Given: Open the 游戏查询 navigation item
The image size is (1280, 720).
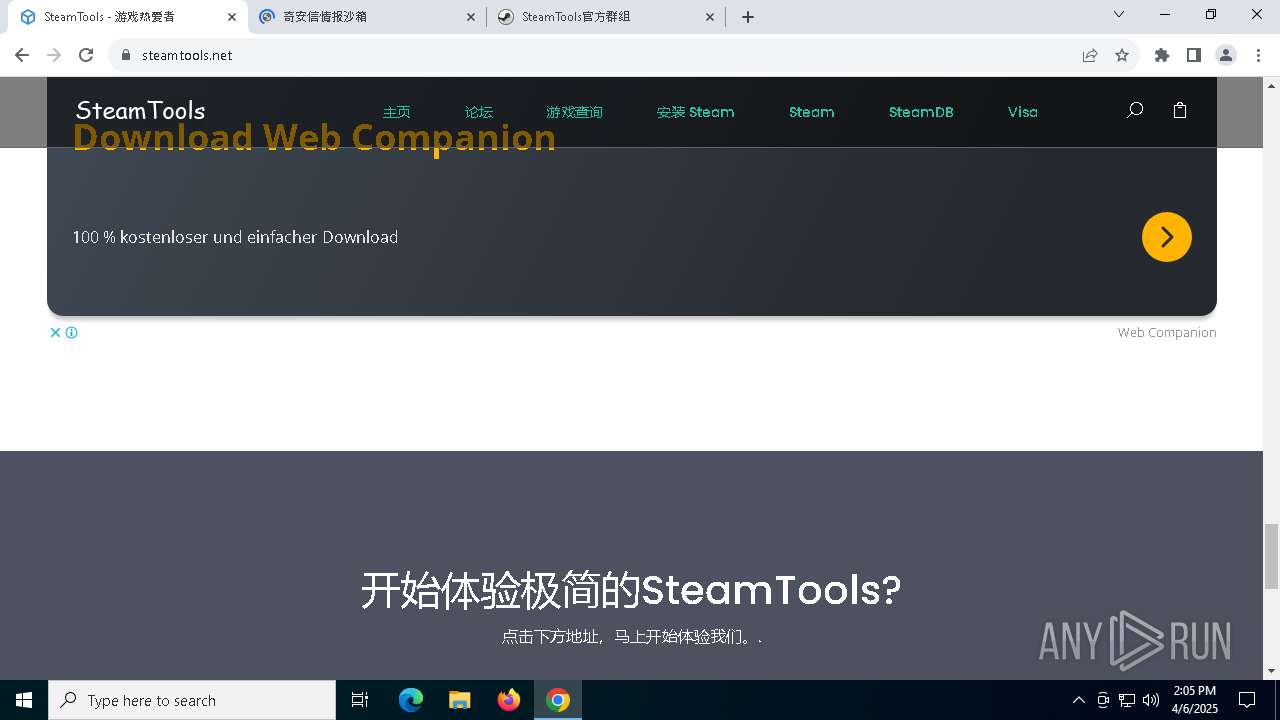Looking at the screenshot, I should (574, 112).
